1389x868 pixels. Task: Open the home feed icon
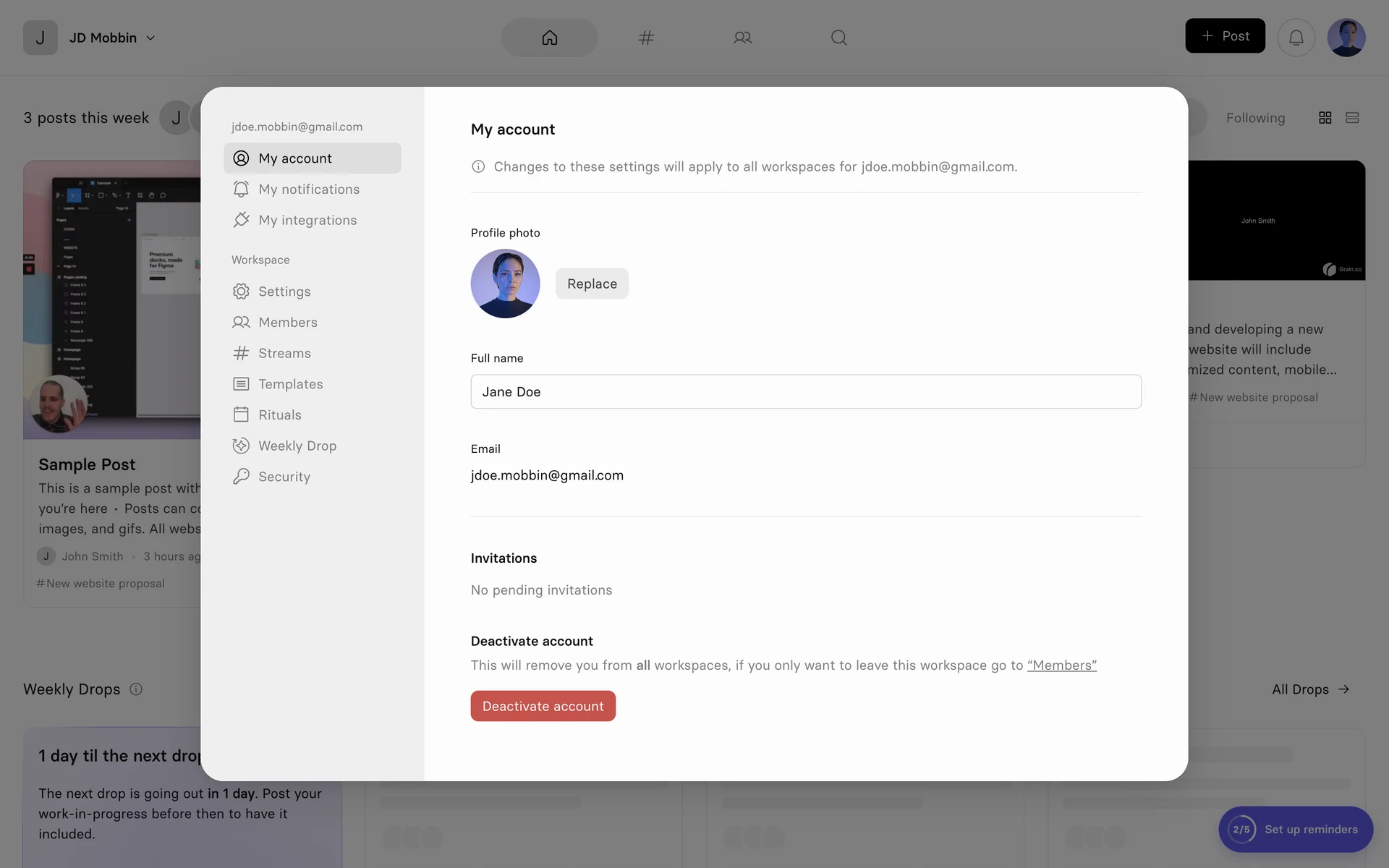[x=550, y=38]
